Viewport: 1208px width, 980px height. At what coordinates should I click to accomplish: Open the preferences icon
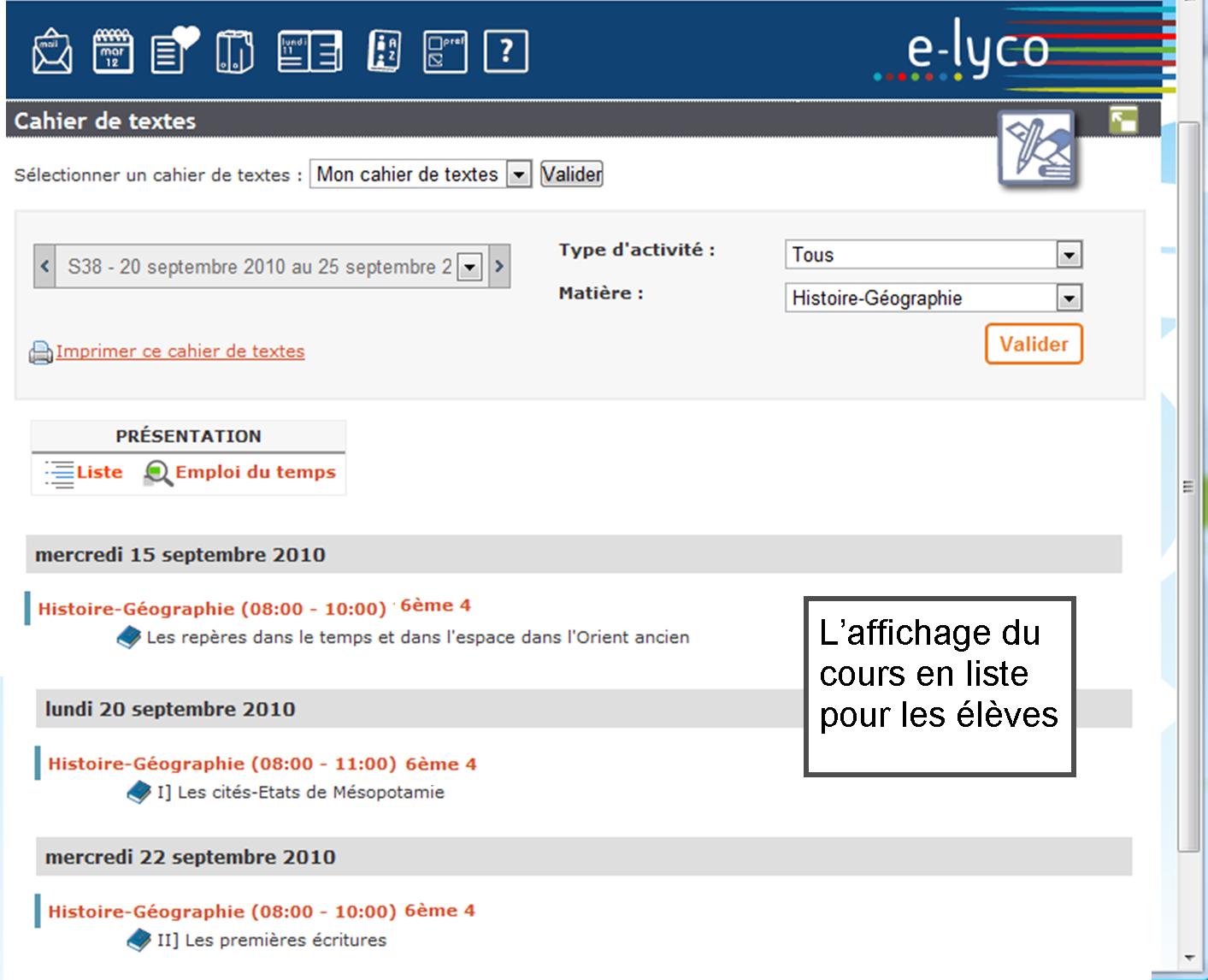tap(445, 52)
